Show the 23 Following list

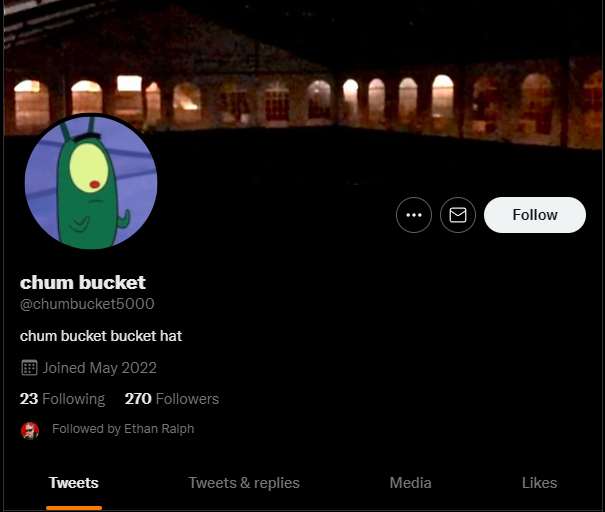coord(62,399)
